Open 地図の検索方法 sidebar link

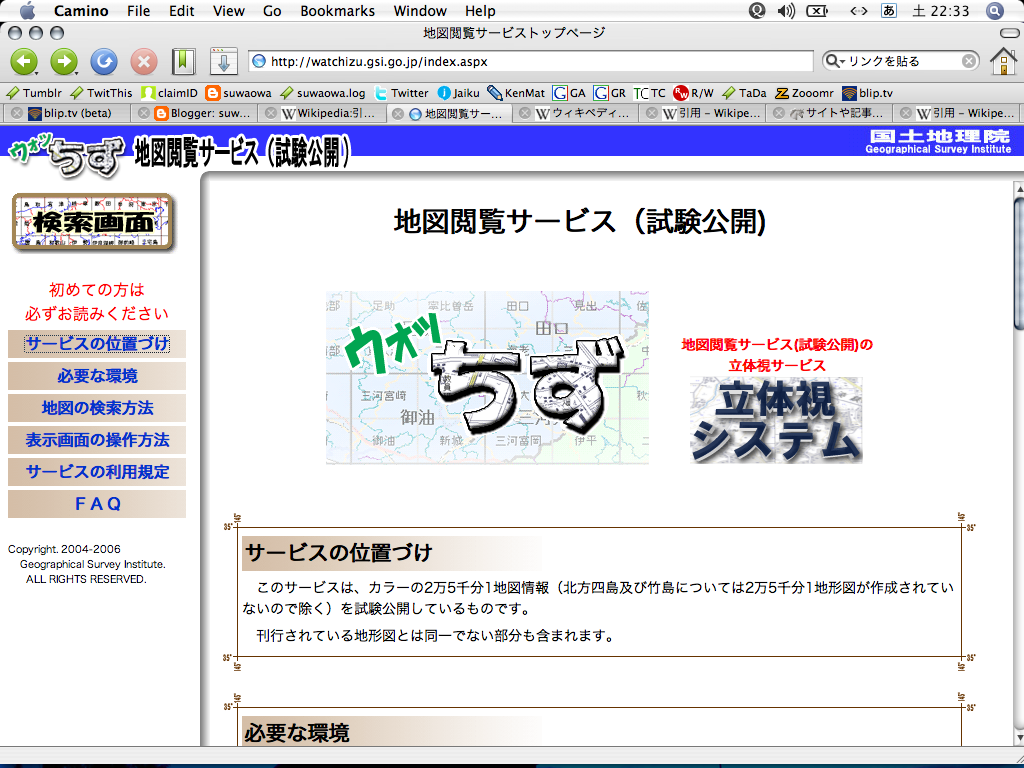pyautogui.click(x=97, y=408)
